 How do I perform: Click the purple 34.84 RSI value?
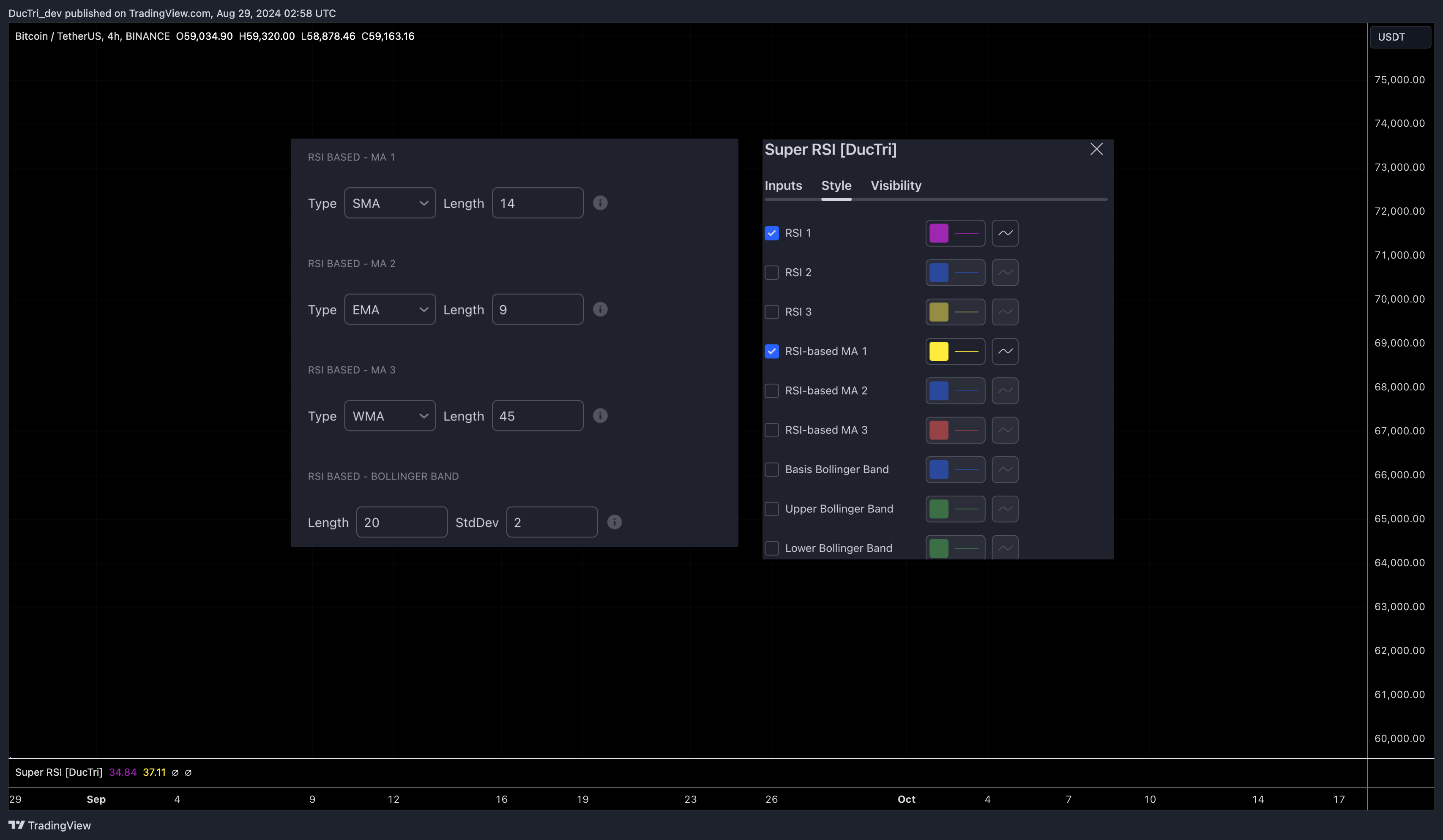123,772
